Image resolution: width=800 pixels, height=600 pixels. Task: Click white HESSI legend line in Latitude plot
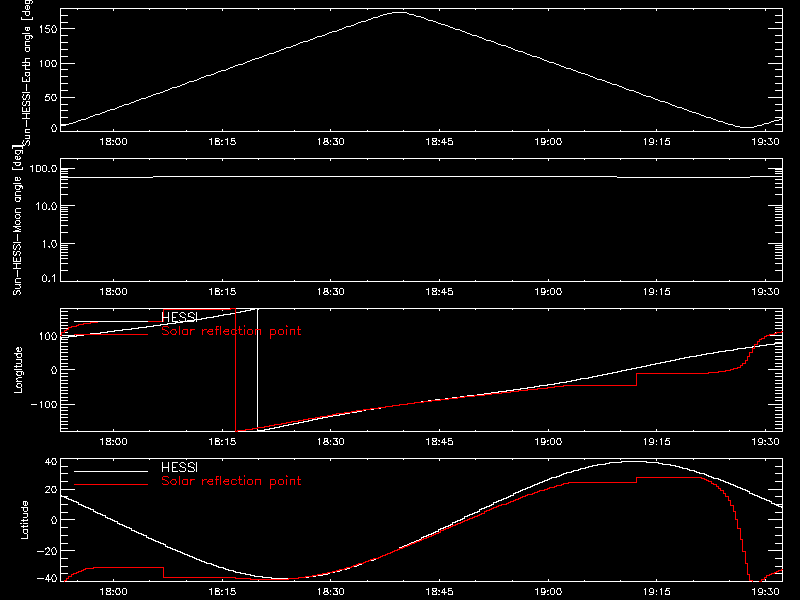tap(111, 471)
